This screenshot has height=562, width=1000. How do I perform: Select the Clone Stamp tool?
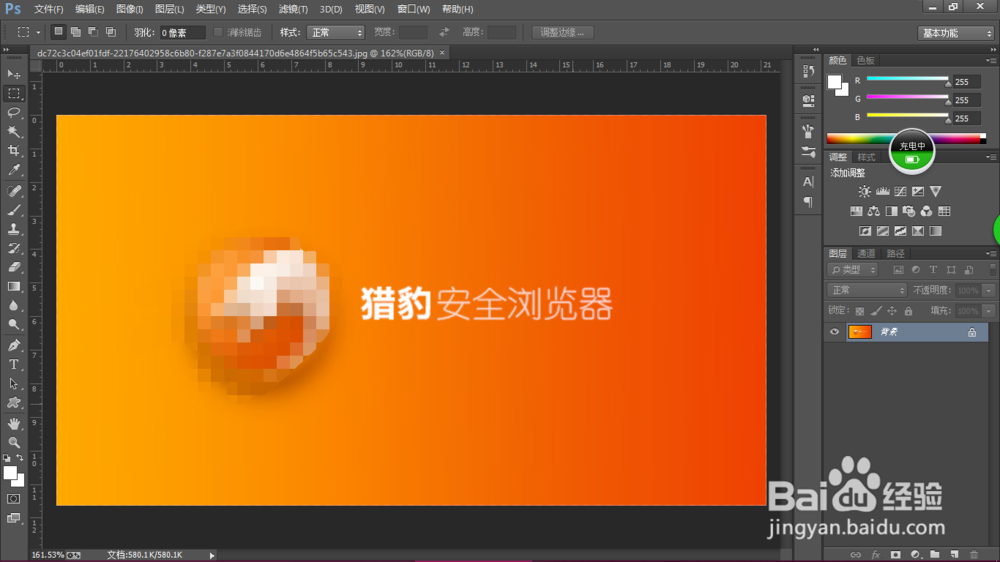coord(13,229)
